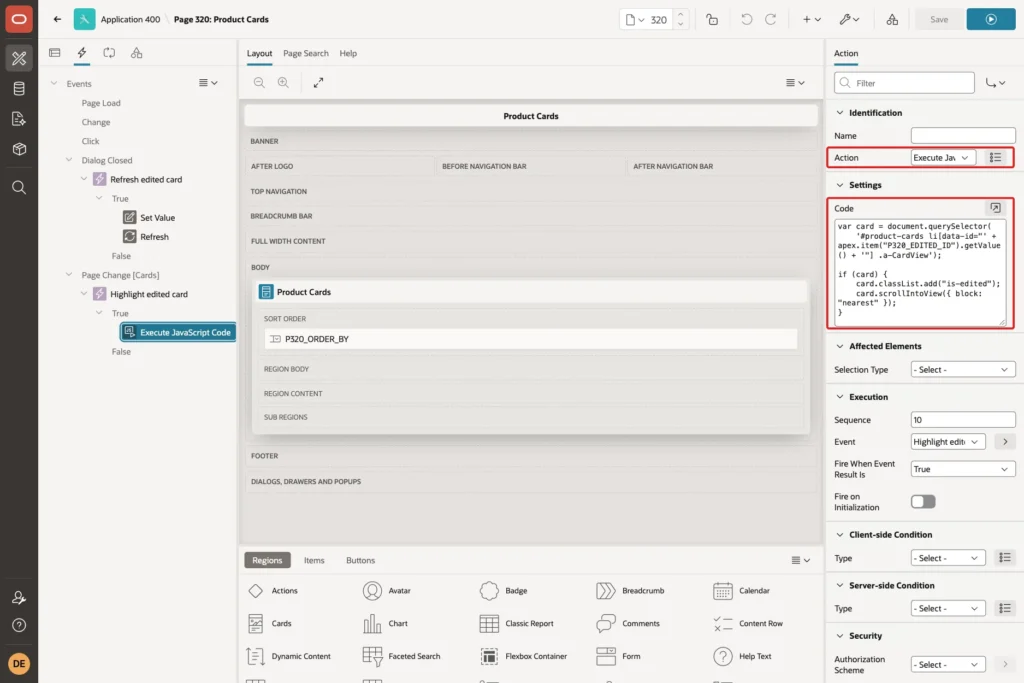Open Fire When Event Result Is dropdown
Image resolution: width=1024 pixels, height=683 pixels.
[963, 469]
